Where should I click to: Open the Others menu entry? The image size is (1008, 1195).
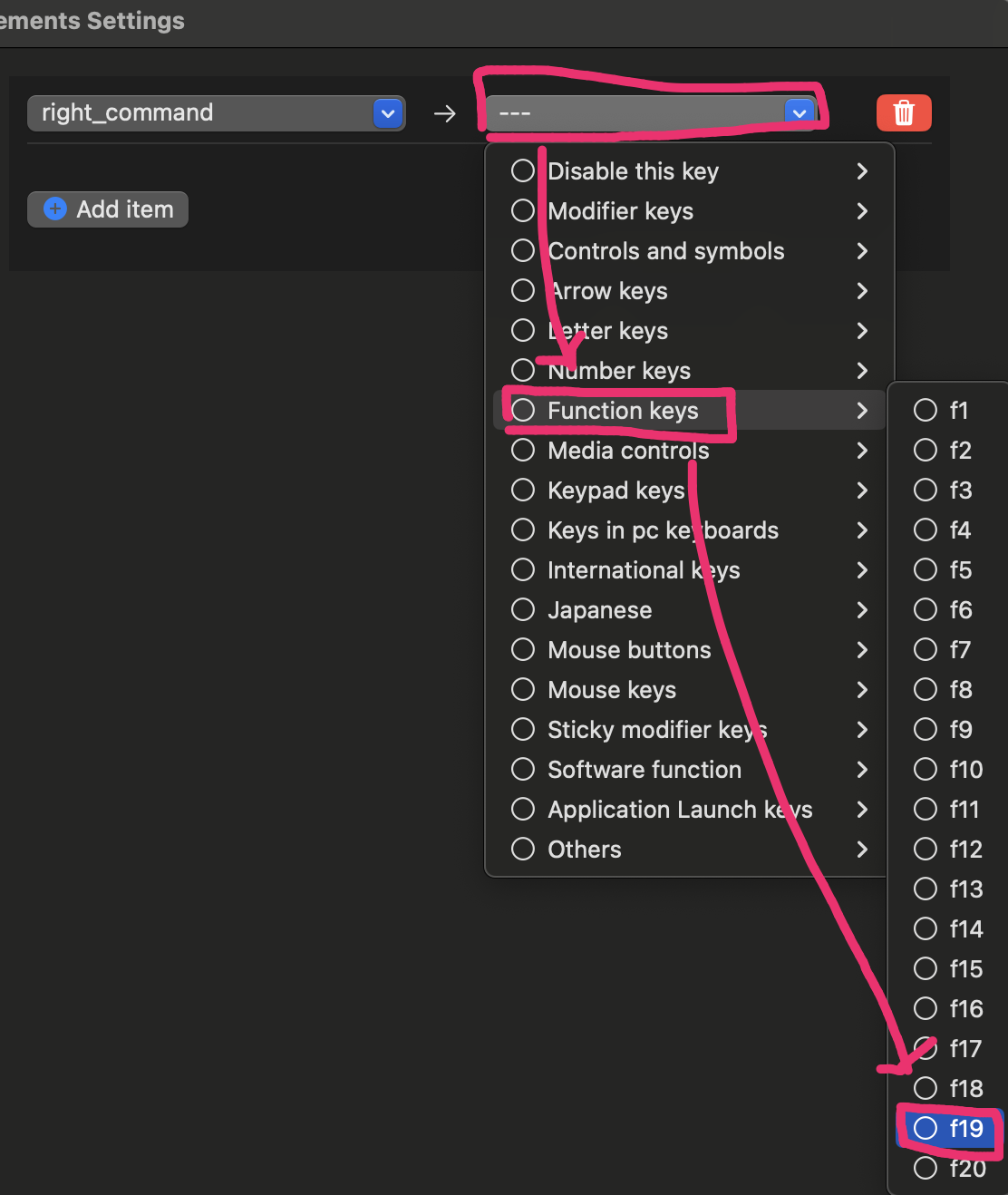(x=690, y=850)
